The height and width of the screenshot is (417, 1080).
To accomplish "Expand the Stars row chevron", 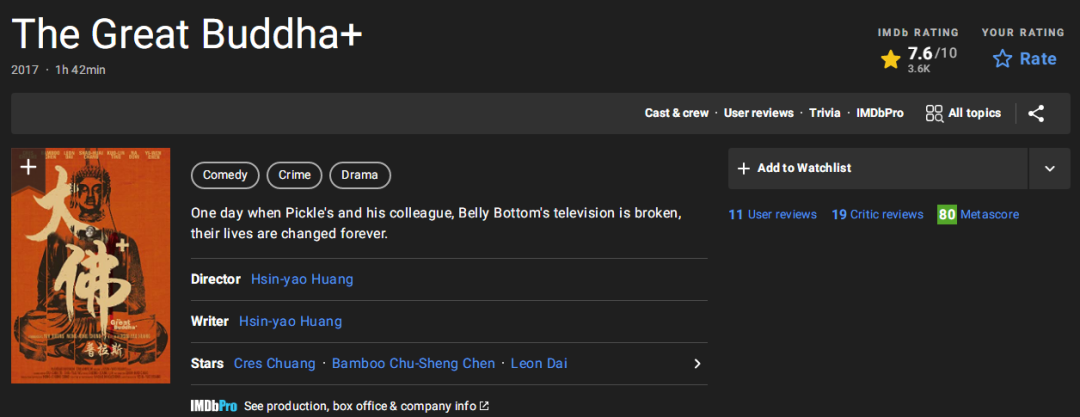I will [697, 363].
